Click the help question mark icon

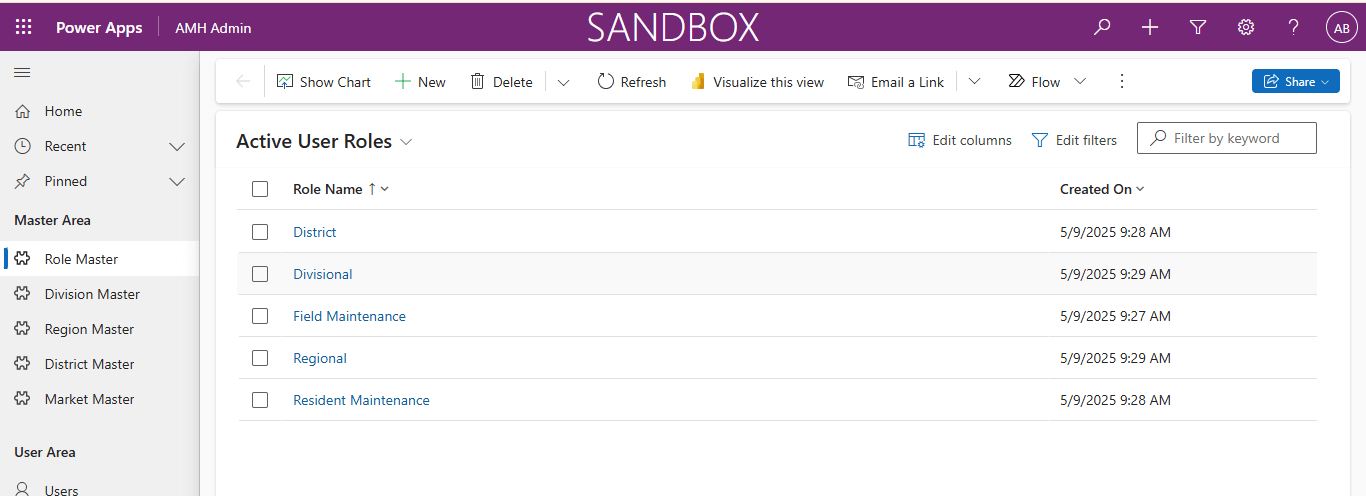click(x=1293, y=27)
